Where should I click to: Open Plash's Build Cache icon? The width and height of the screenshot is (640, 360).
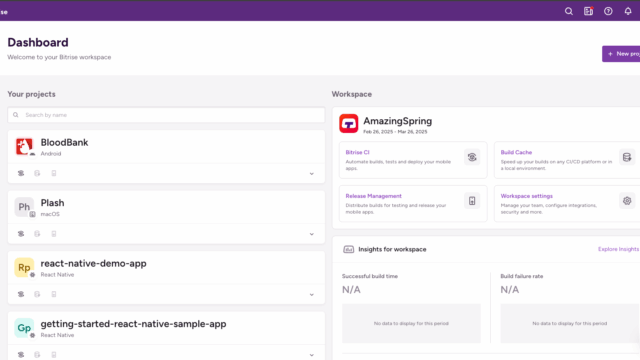click(37, 234)
